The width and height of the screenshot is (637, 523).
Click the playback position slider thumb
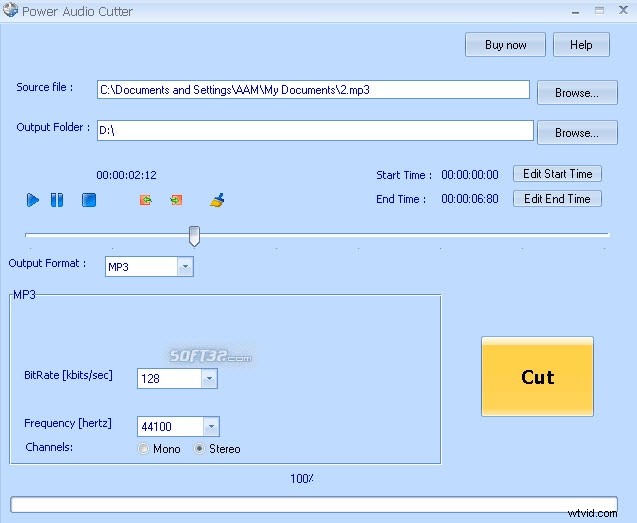coord(194,237)
